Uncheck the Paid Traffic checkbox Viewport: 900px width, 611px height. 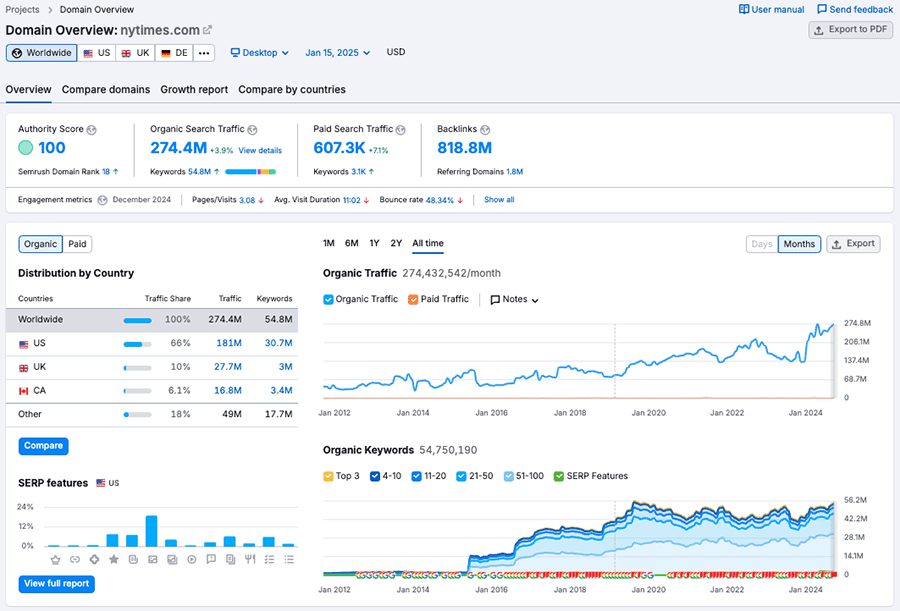tap(413, 299)
